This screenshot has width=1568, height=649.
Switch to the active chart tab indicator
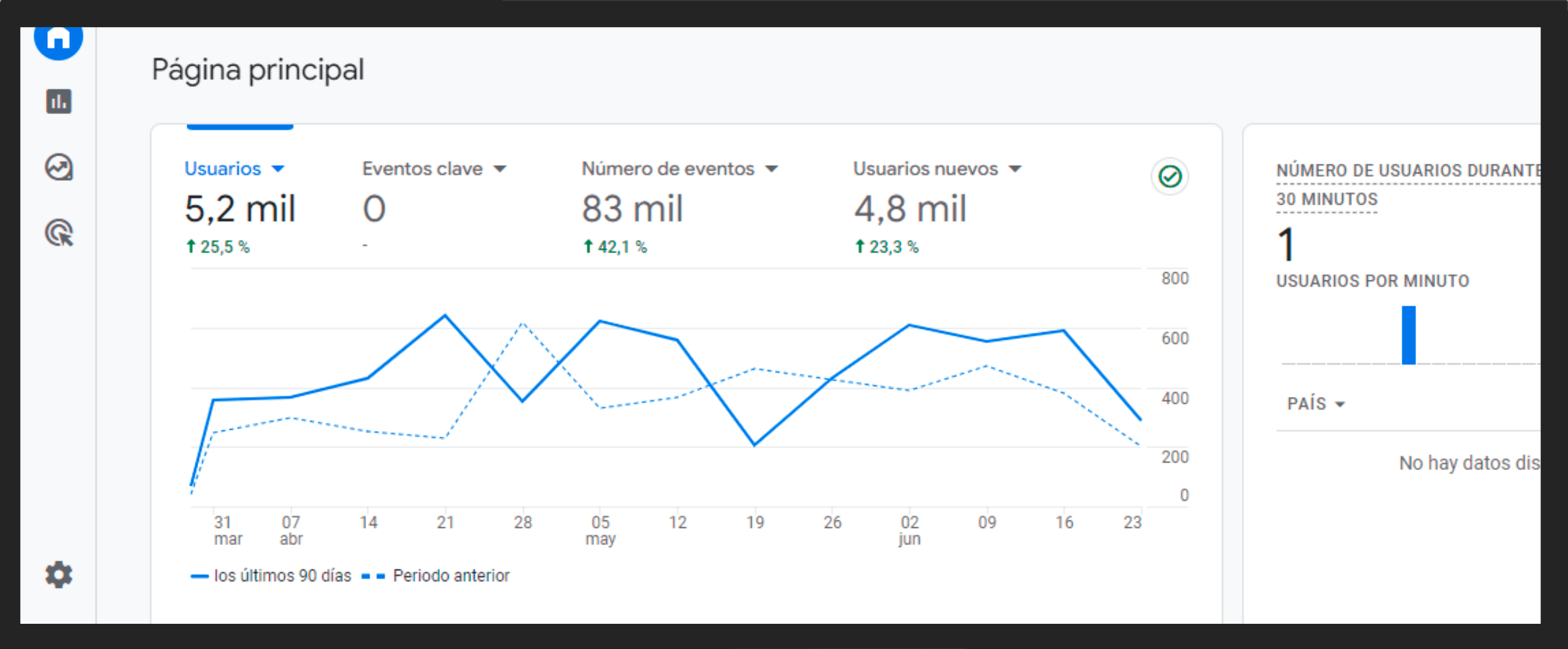point(240,126)
